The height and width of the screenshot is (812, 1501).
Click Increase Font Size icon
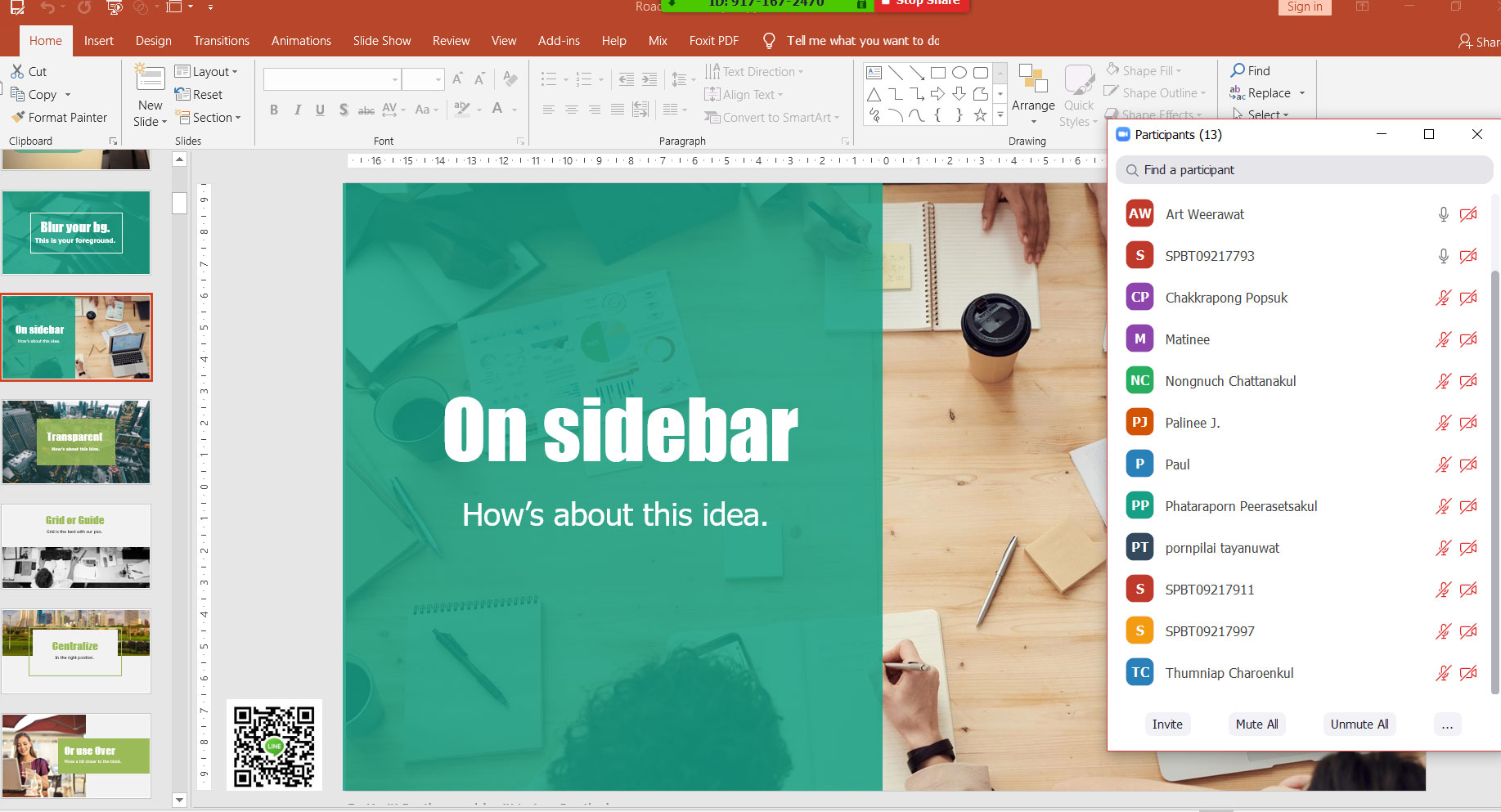click(458, 79)
